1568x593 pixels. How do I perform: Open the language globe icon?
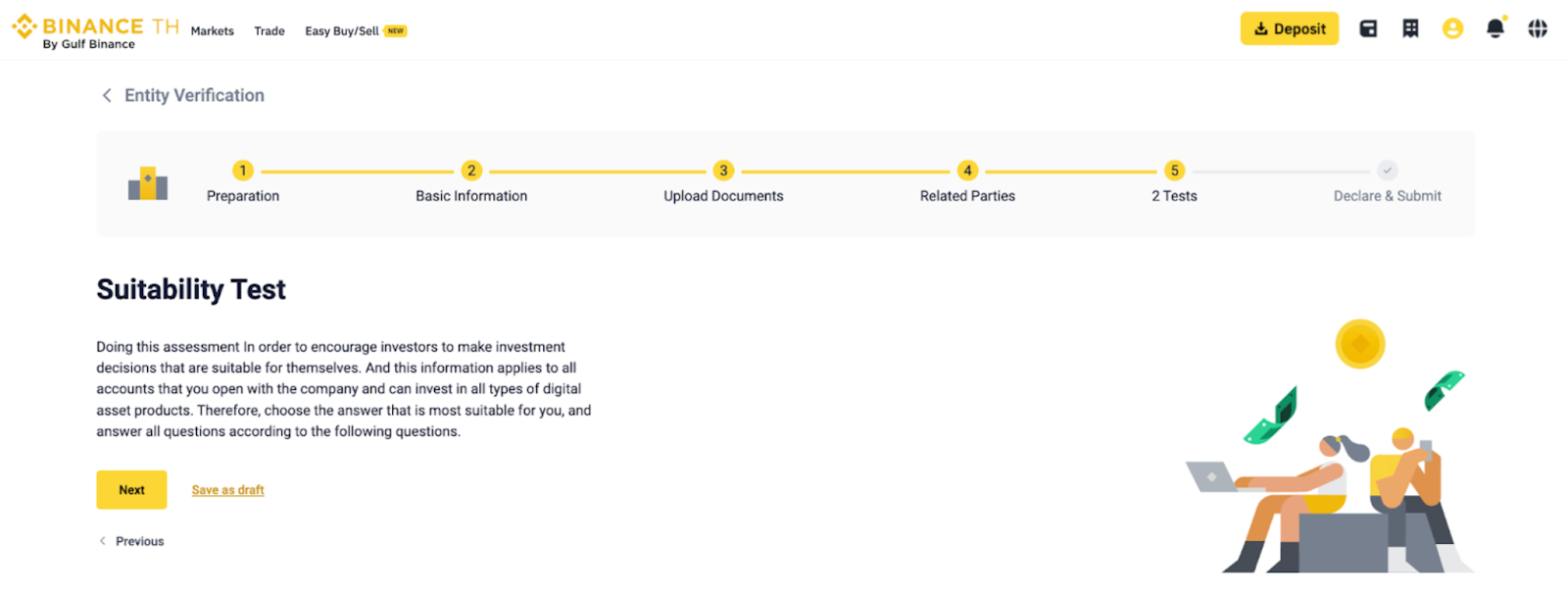pyautogui.click(x=1538, y=29)
